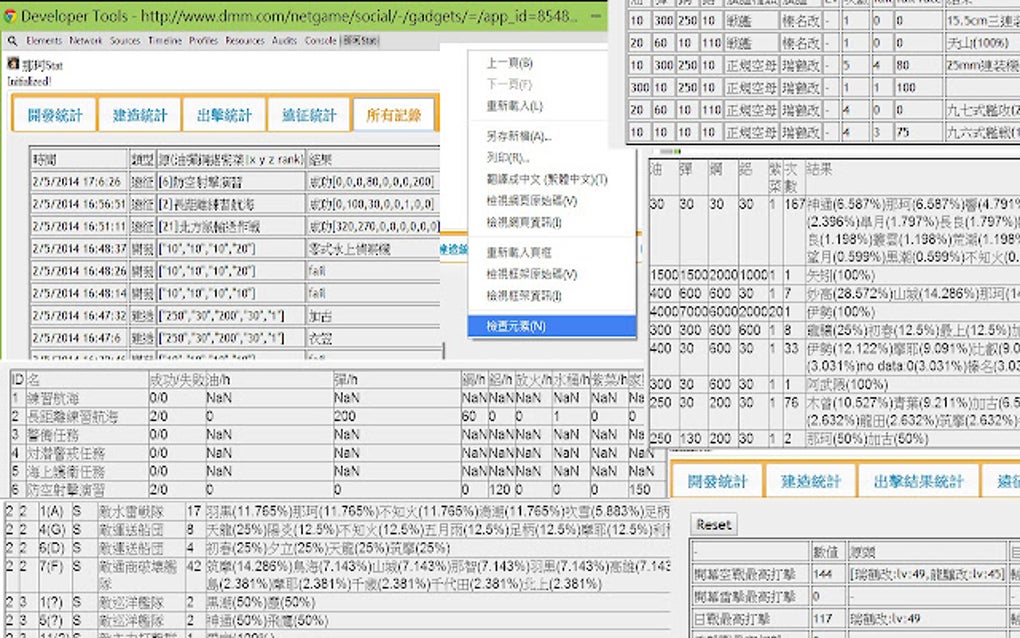Click the 矢矧(100%) result cell
This screenshot has height=638, width=1020.
[x=913, y=275]
